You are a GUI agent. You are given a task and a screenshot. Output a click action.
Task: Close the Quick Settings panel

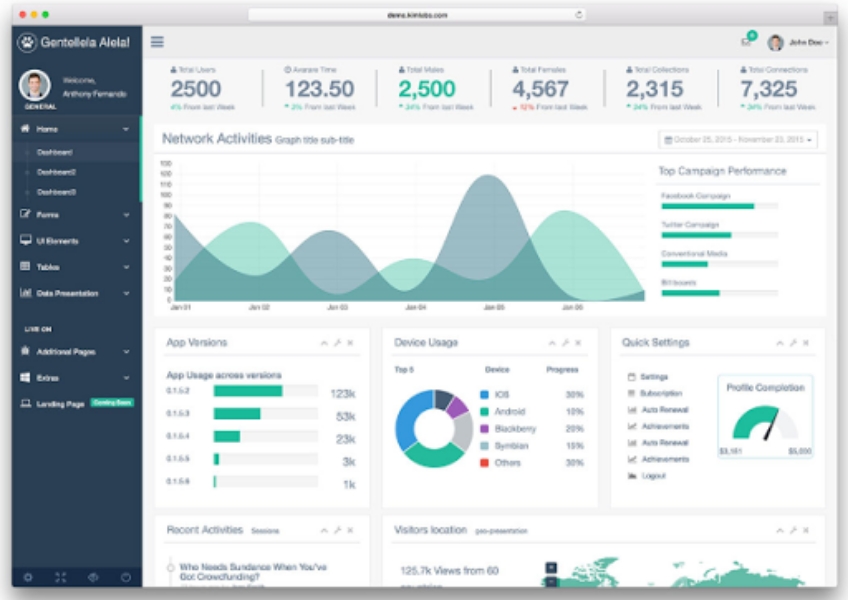pos(806,343)
